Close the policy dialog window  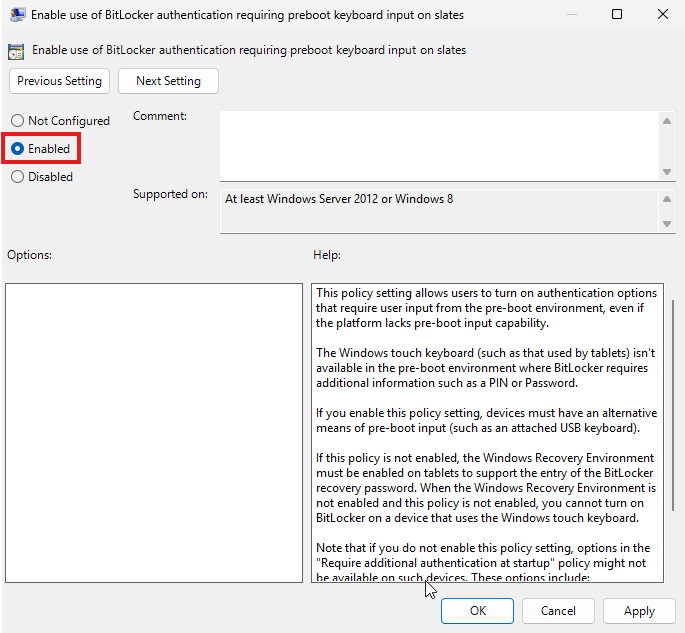[x=663, y=14]
